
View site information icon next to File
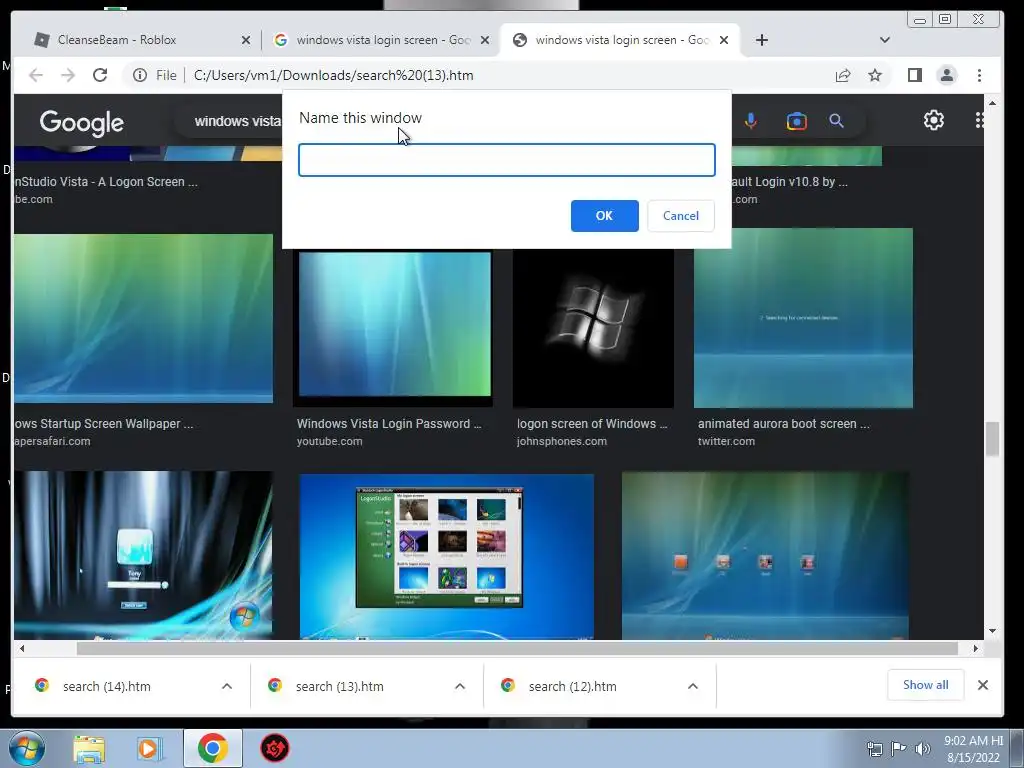click(140, 75)
